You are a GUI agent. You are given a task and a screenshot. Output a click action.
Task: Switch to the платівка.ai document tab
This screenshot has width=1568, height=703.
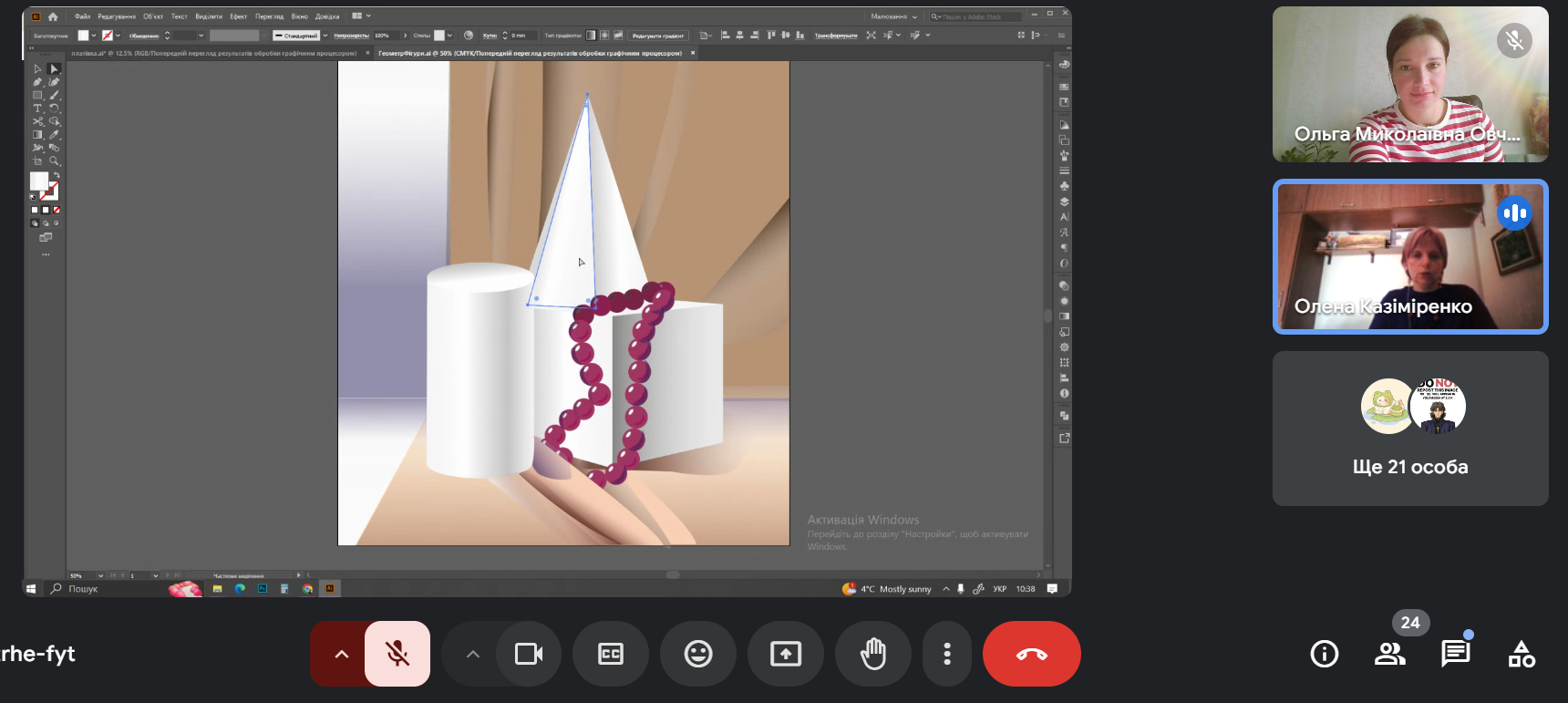tap(213, 53)
